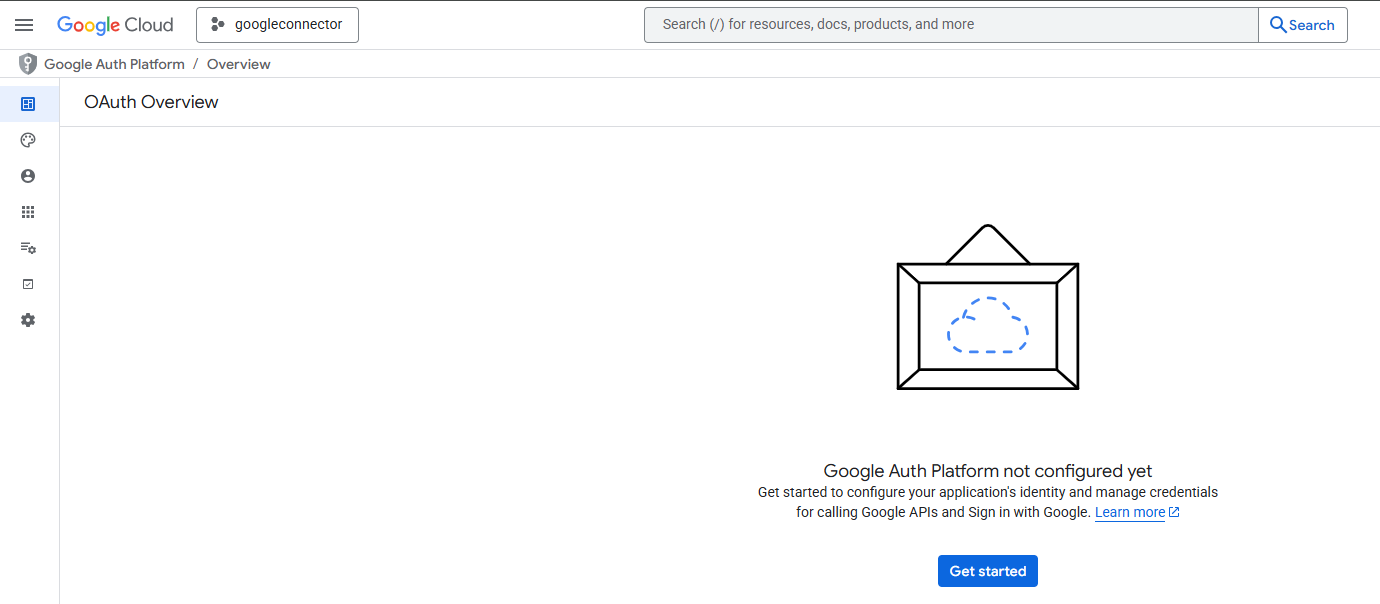Open Settings via the gear sidebar icon

coord(28,320)
